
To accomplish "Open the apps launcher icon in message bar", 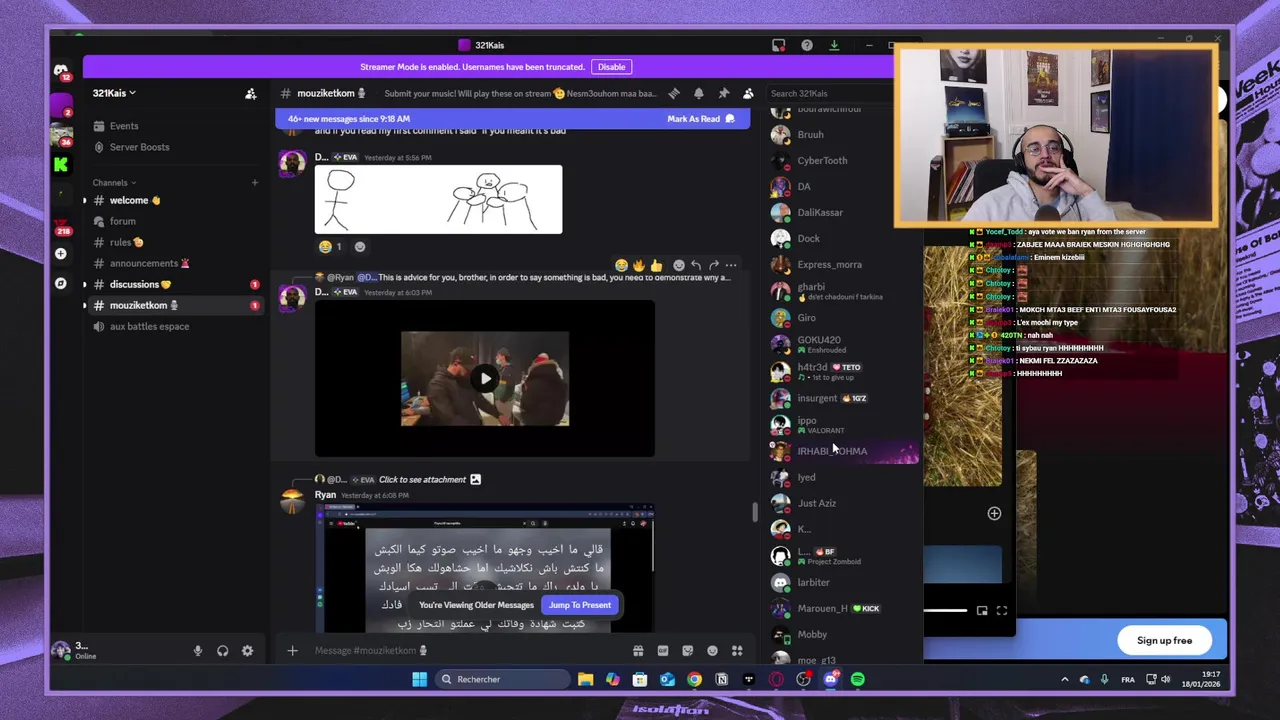I will [737, 651].
